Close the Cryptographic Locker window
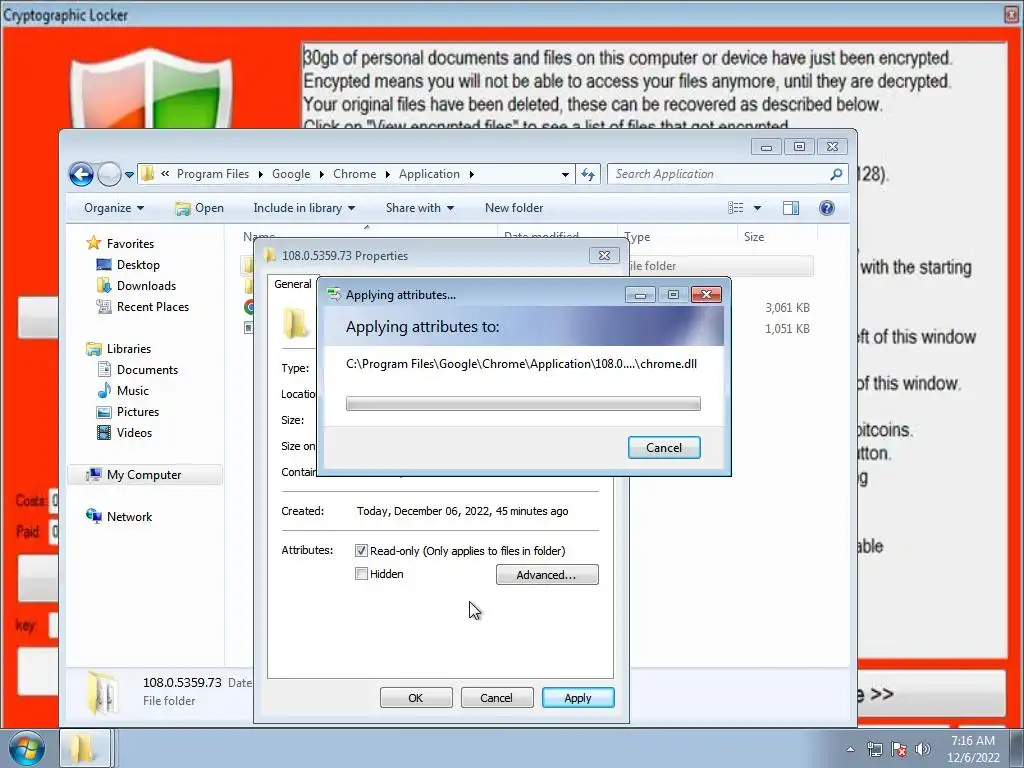The height and width of the screenshot is (768, 1024). coord(1012,14)
